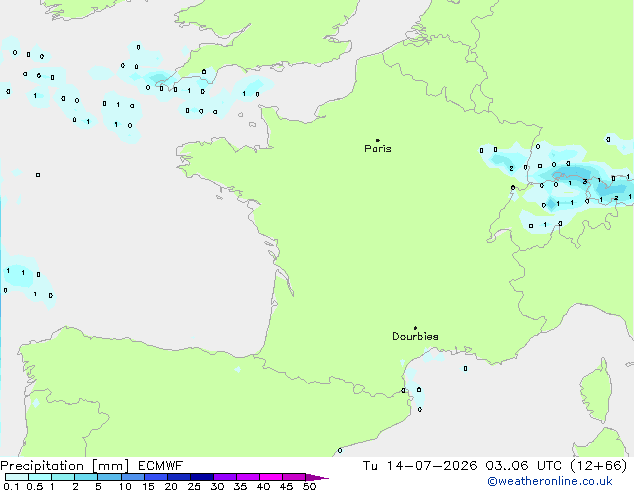Pick the 2–5 mm legend swatch
The width and height of the screenshot is (634, 490).
click(x=86, y=477)
